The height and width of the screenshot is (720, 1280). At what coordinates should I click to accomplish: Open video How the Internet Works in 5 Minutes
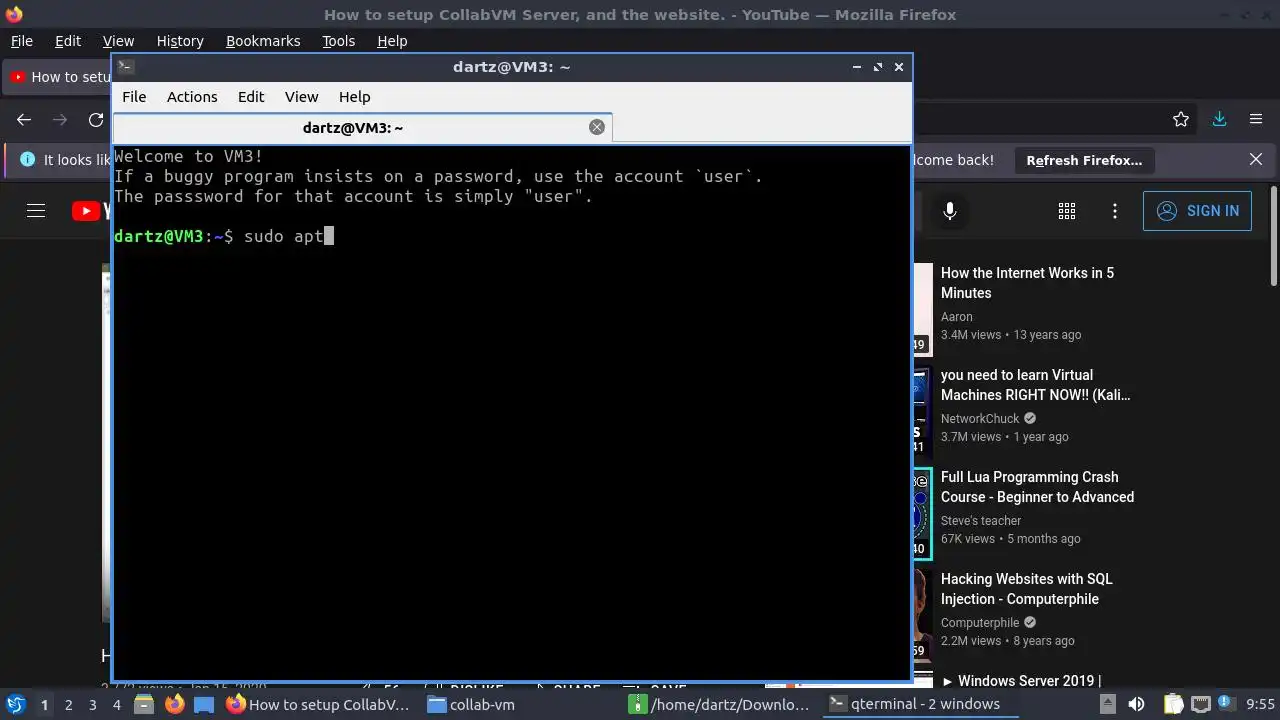point(1027,283)
